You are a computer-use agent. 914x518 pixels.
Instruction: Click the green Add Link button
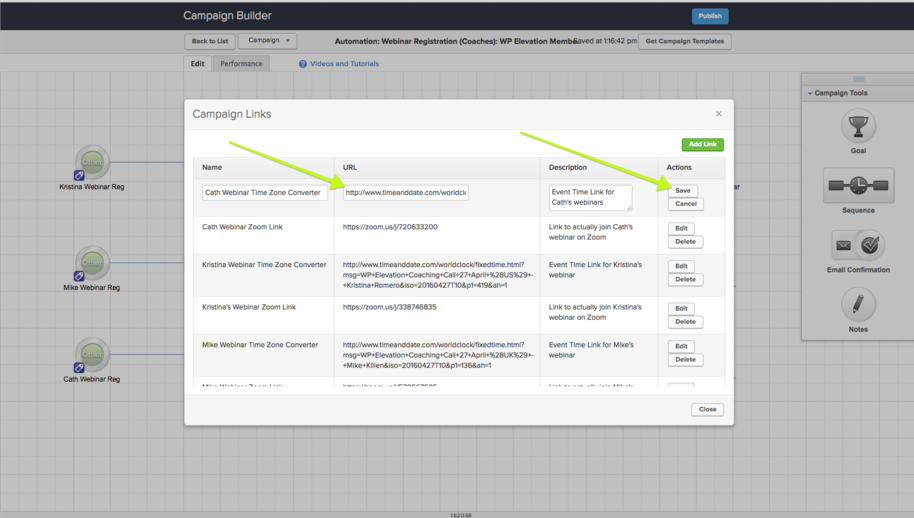(702, 144)
